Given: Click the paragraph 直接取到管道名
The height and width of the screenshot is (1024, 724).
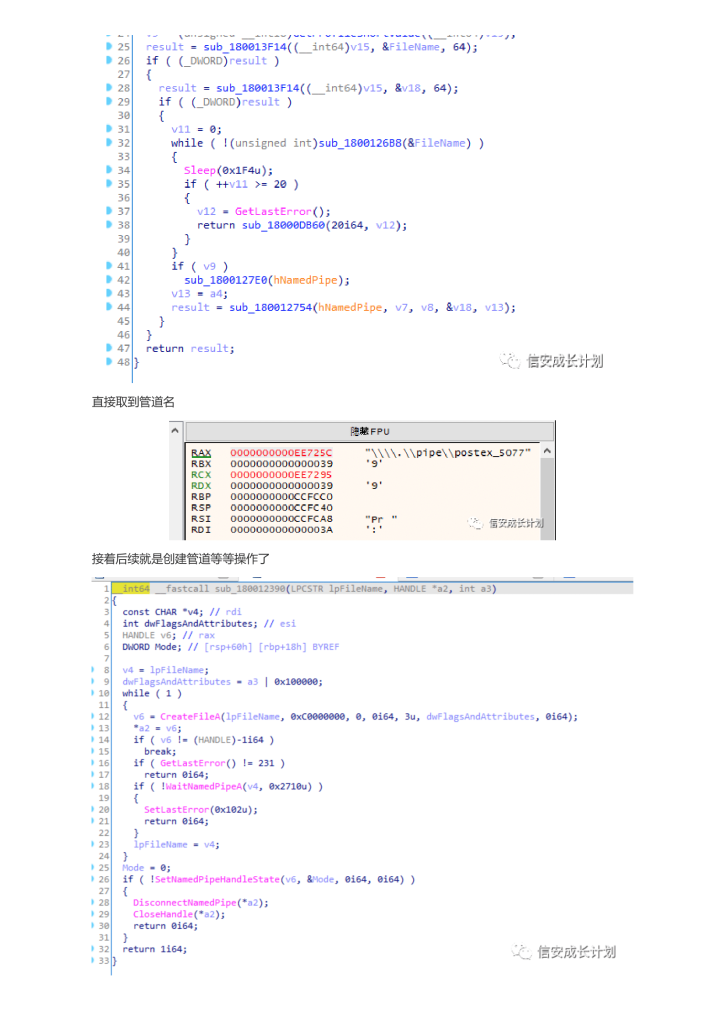Looking at the screenshot, I should 133,402.
